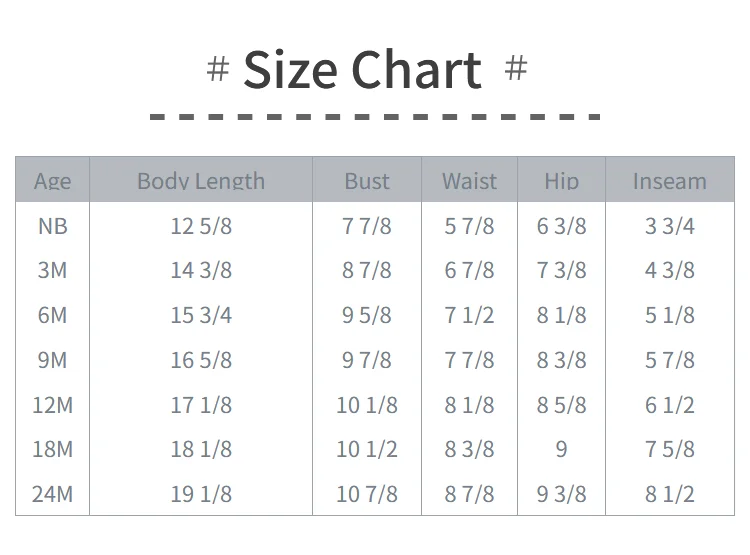This screenshot has height=555, width=750.
Task: Select the 24M age row label
Action: coord(52,494)
